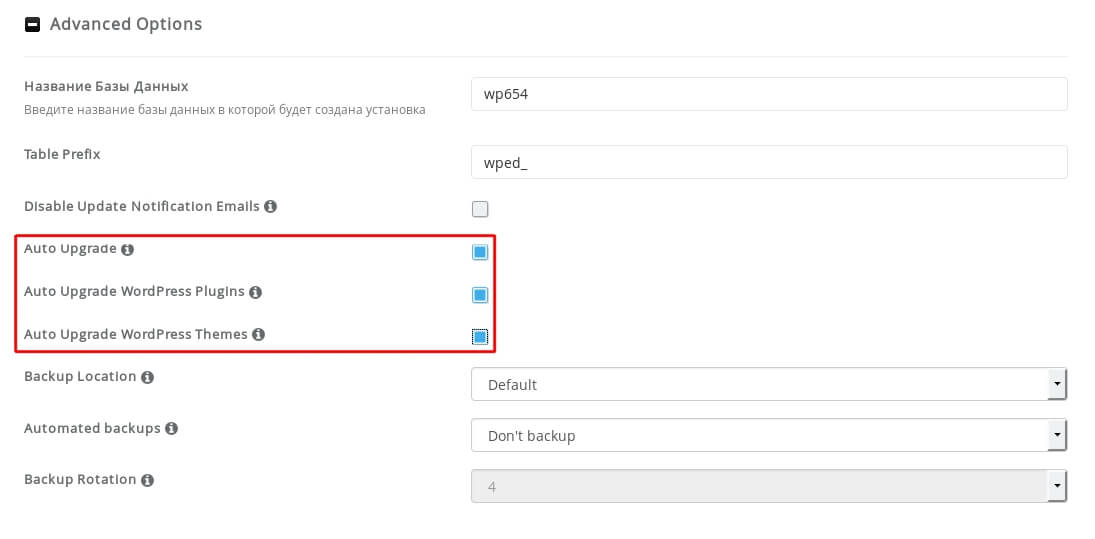This screenshot has height=539, width=1095.
Task: Open info tooltip for Backup Location
Action: 147,377
